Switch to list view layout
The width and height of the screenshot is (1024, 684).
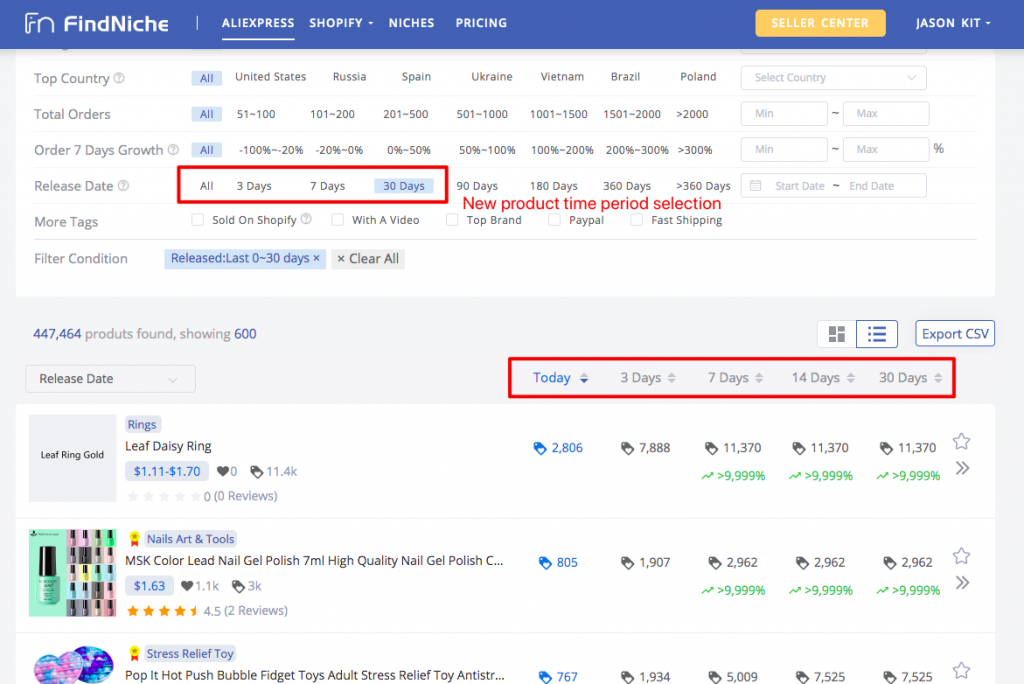click(876, 334)
